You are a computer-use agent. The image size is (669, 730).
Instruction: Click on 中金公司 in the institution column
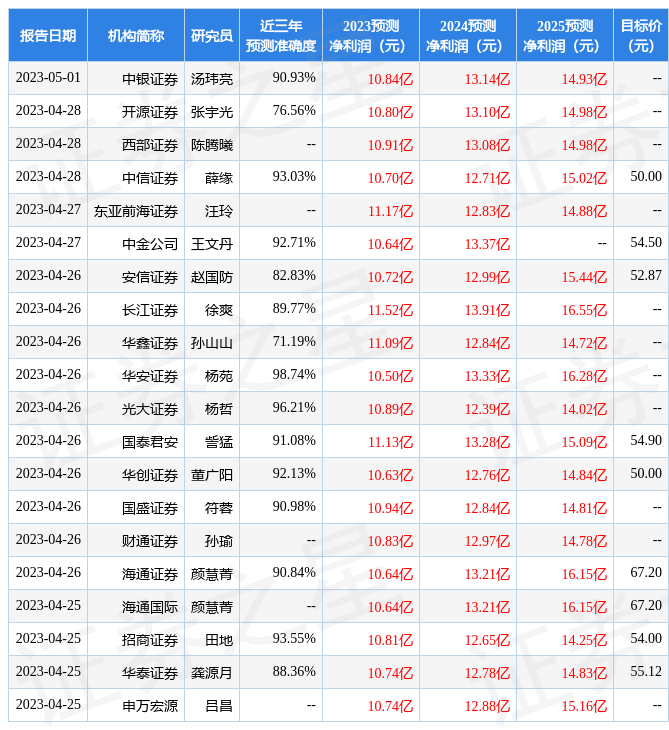(x=150, y=244)
